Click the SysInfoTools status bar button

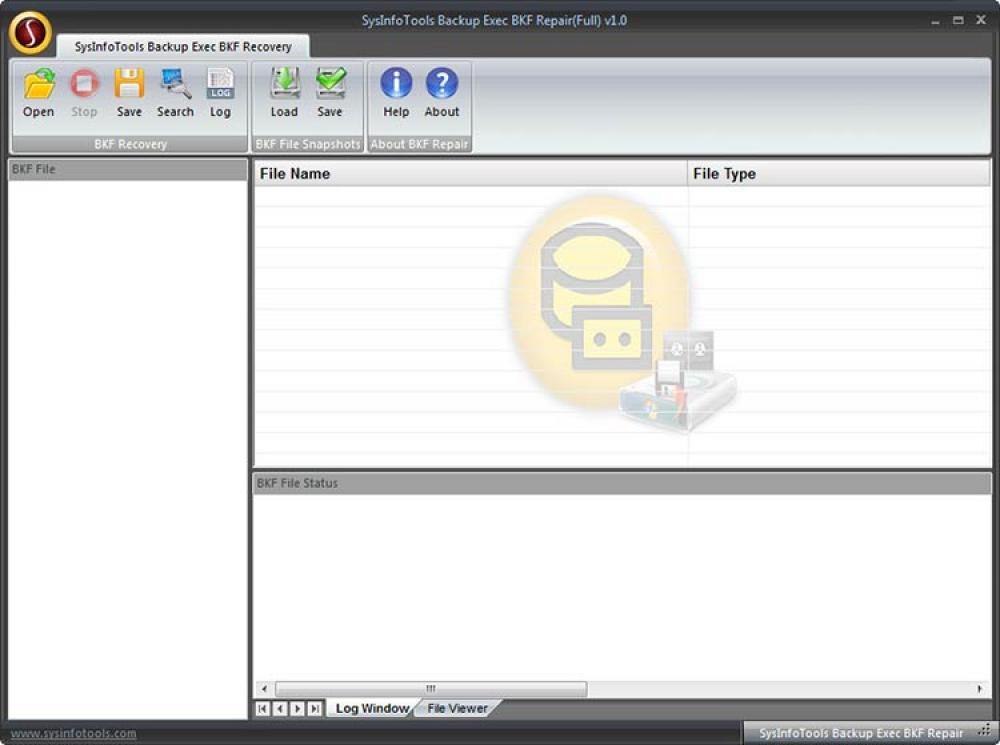[x=862, y=732]
